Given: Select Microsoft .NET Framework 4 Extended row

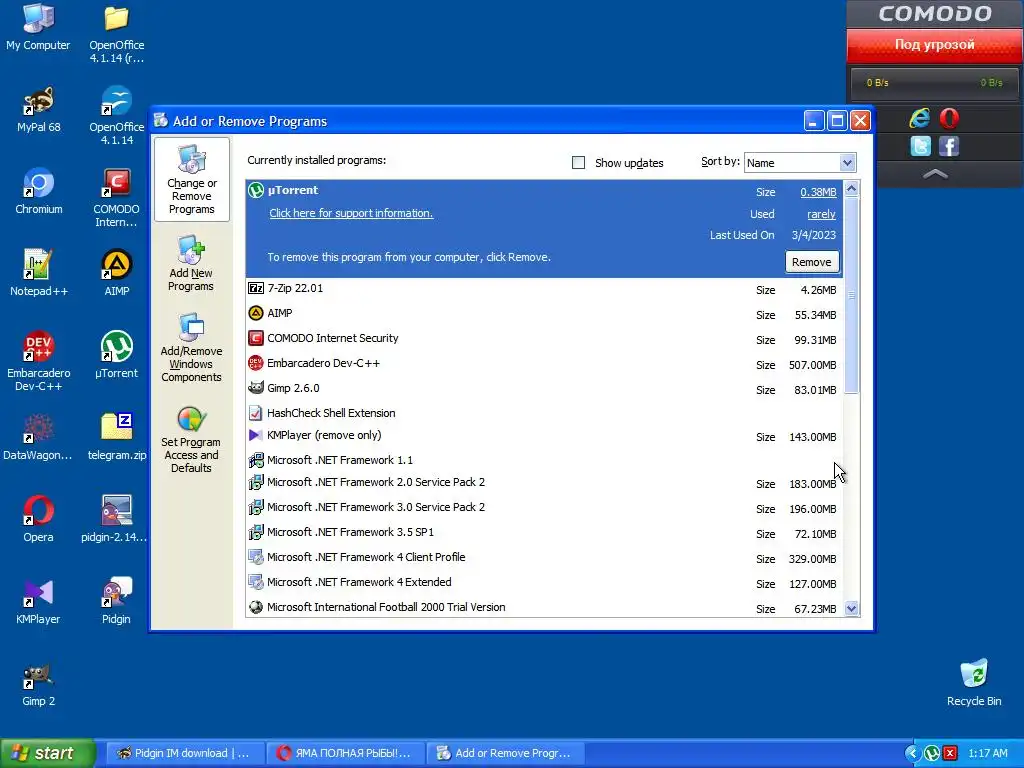Looking at the screenshot, I should click(x=545, y=582).
